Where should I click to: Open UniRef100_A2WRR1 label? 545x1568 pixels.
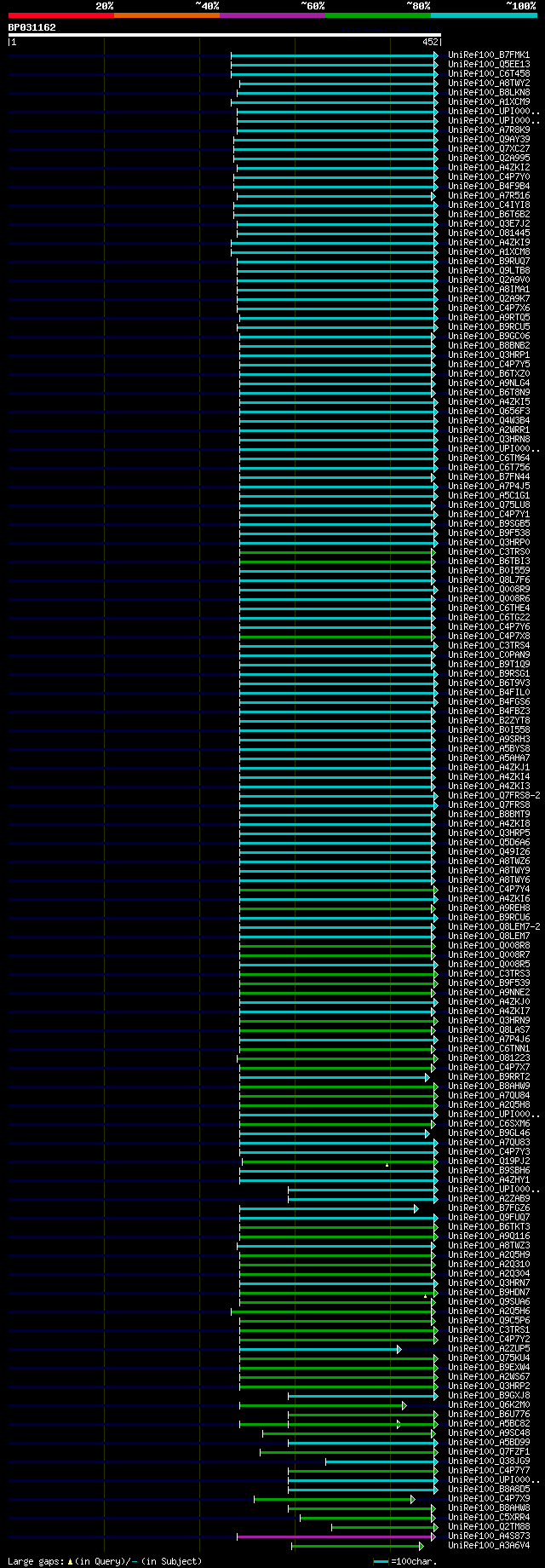(x=489, y=429)
